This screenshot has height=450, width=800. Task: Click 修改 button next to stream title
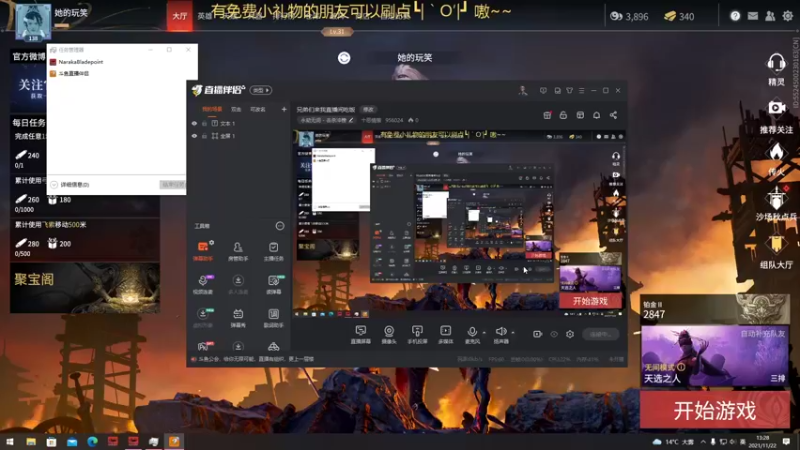(368, 110)
